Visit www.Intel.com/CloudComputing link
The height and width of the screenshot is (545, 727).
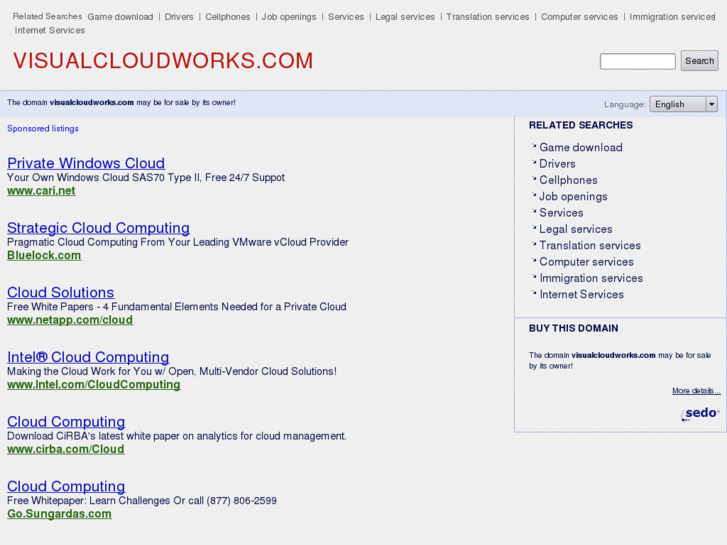click(94, 385)
